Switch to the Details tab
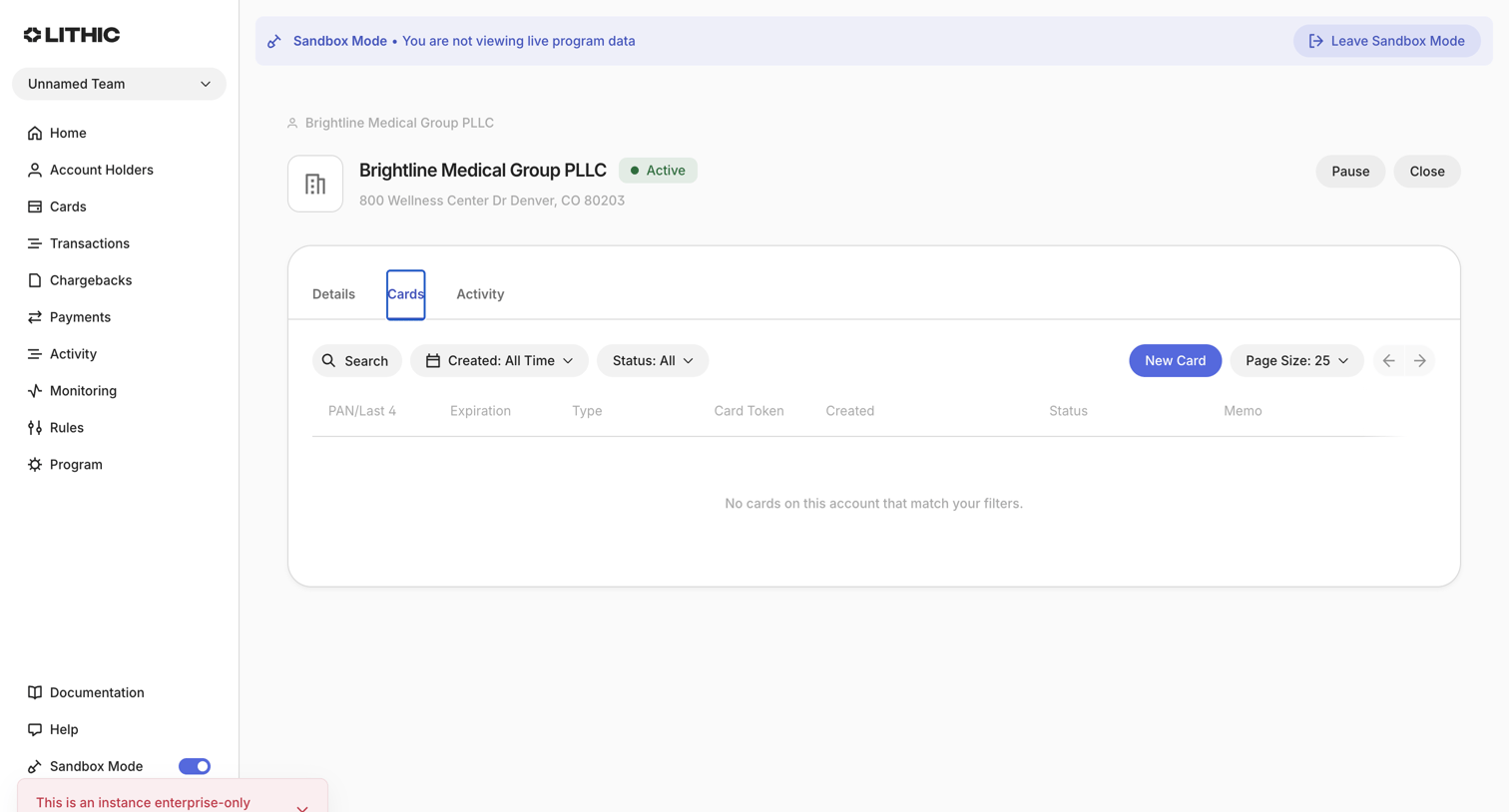 point(333,294)
